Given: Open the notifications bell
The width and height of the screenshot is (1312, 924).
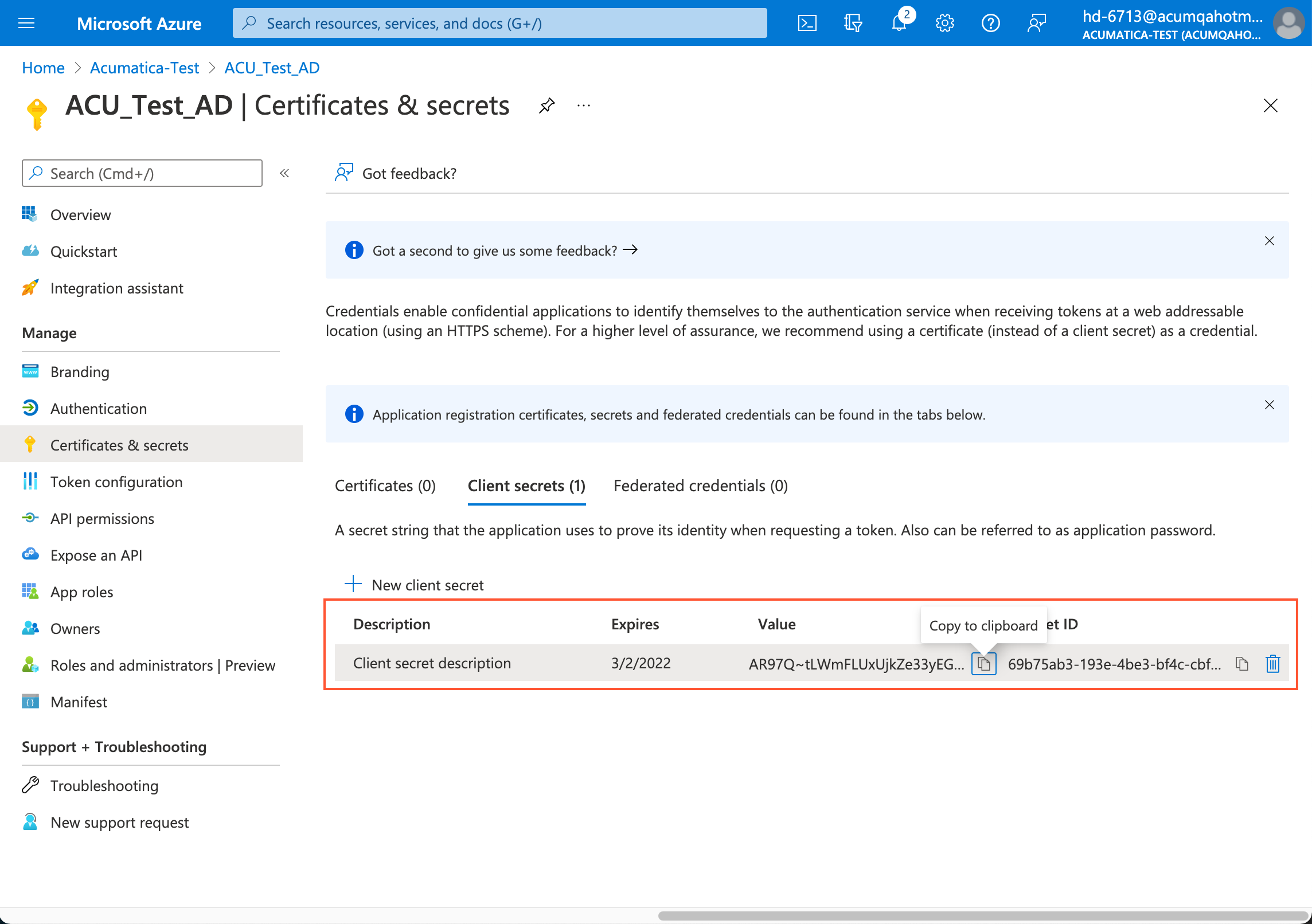Looking at the screenshot, I should pyautogui.click(x=899, y=23).
